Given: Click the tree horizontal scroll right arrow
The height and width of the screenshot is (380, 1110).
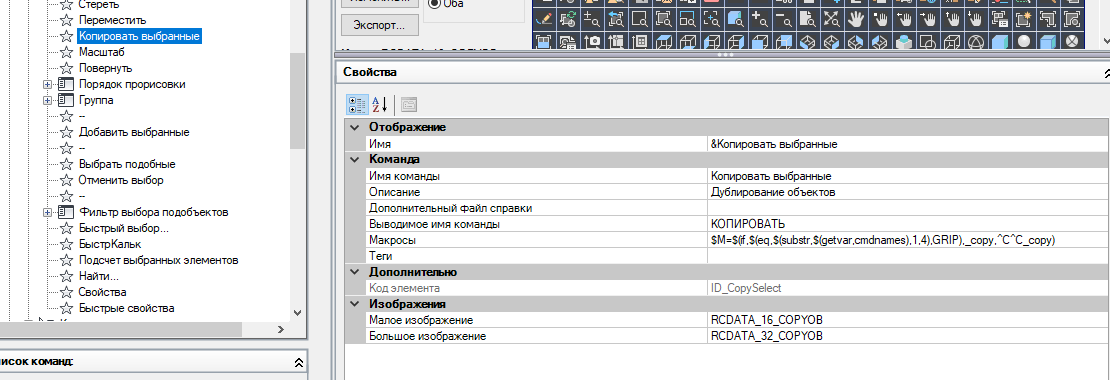Looking at the screenshot, I should (280, 329).
